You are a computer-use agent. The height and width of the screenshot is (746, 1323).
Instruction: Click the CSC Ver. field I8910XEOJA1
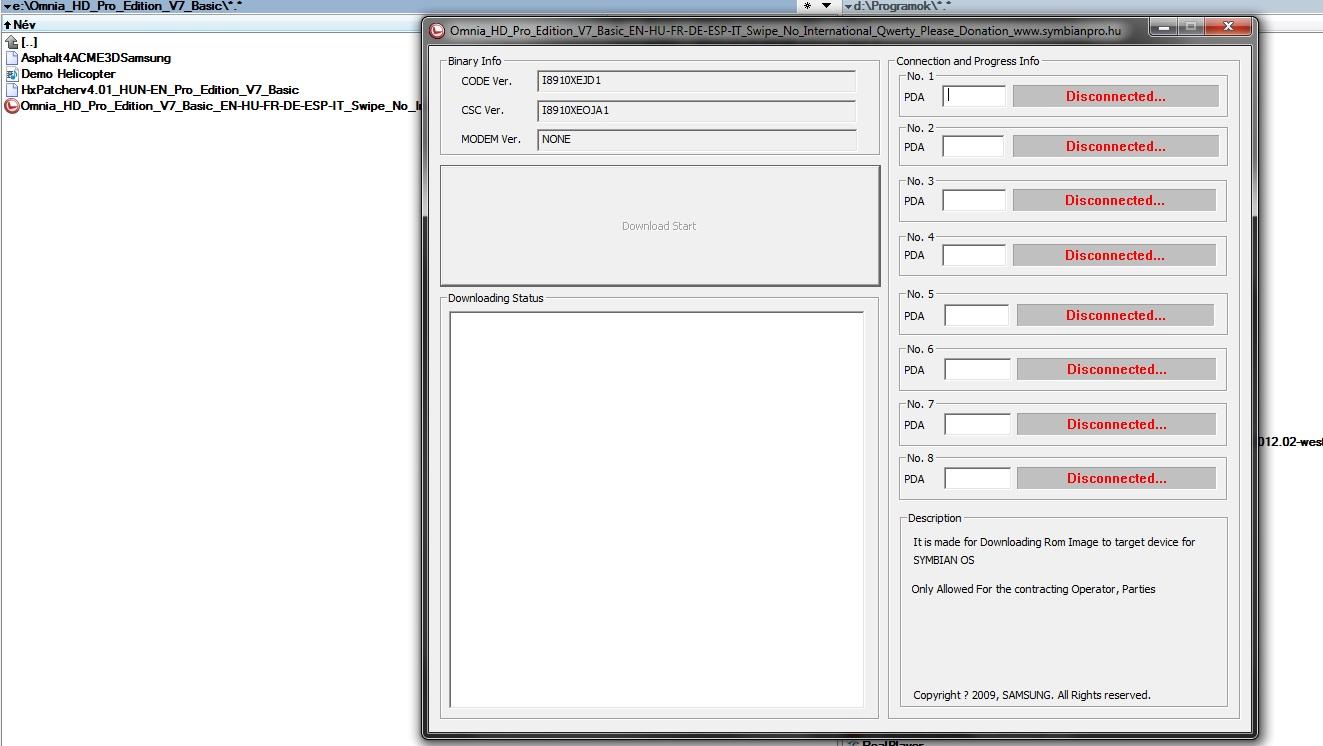pos(697,110)
